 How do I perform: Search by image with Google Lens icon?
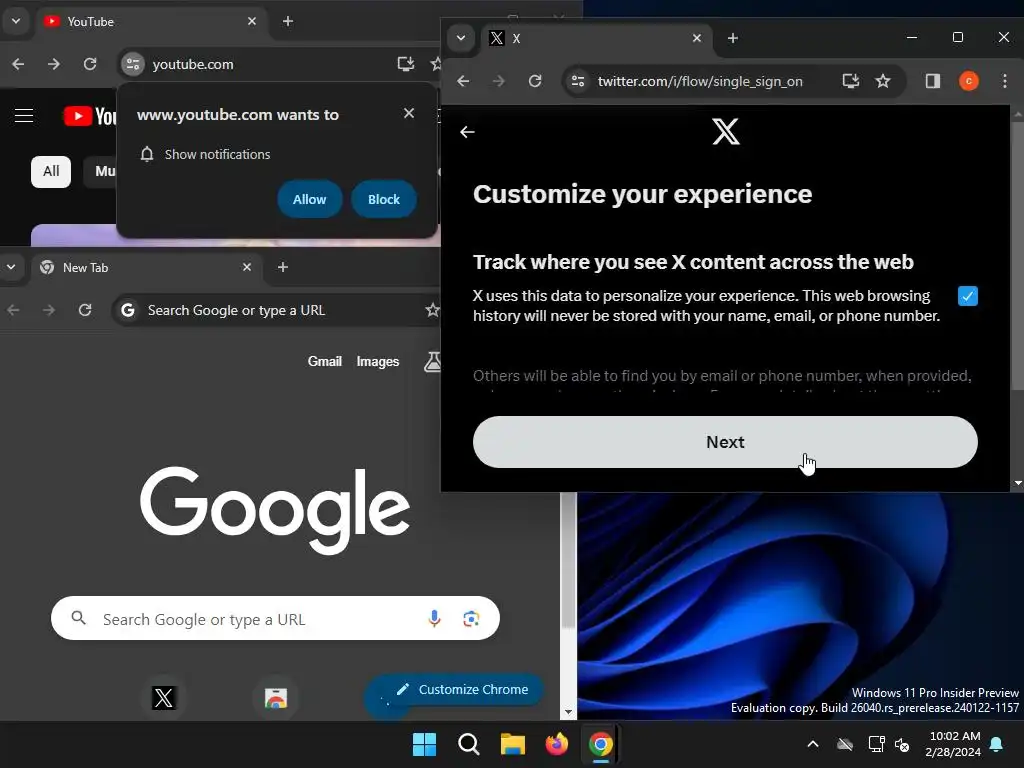click(472, 618)
